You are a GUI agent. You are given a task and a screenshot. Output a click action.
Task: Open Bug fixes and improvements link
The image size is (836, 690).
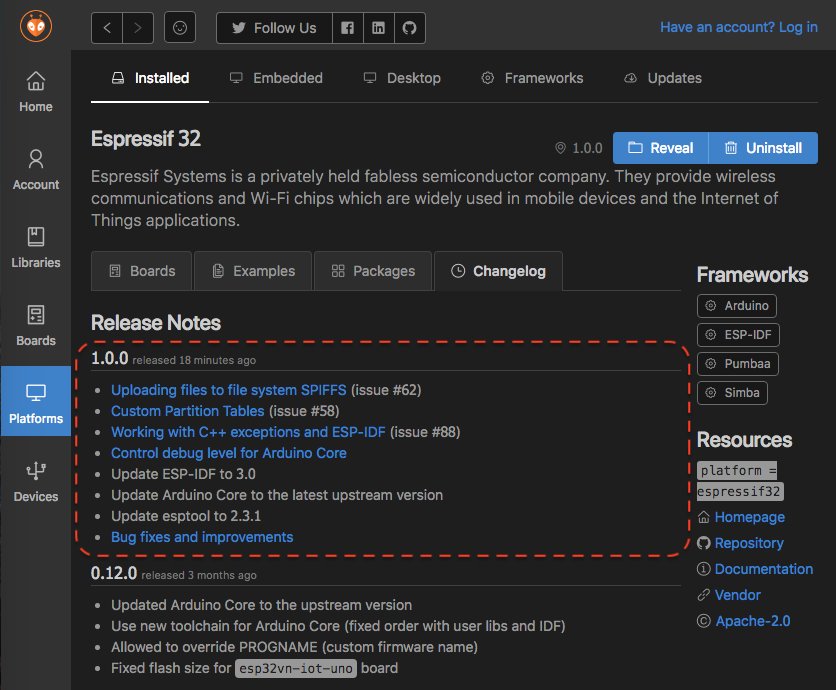click(202, 537)
